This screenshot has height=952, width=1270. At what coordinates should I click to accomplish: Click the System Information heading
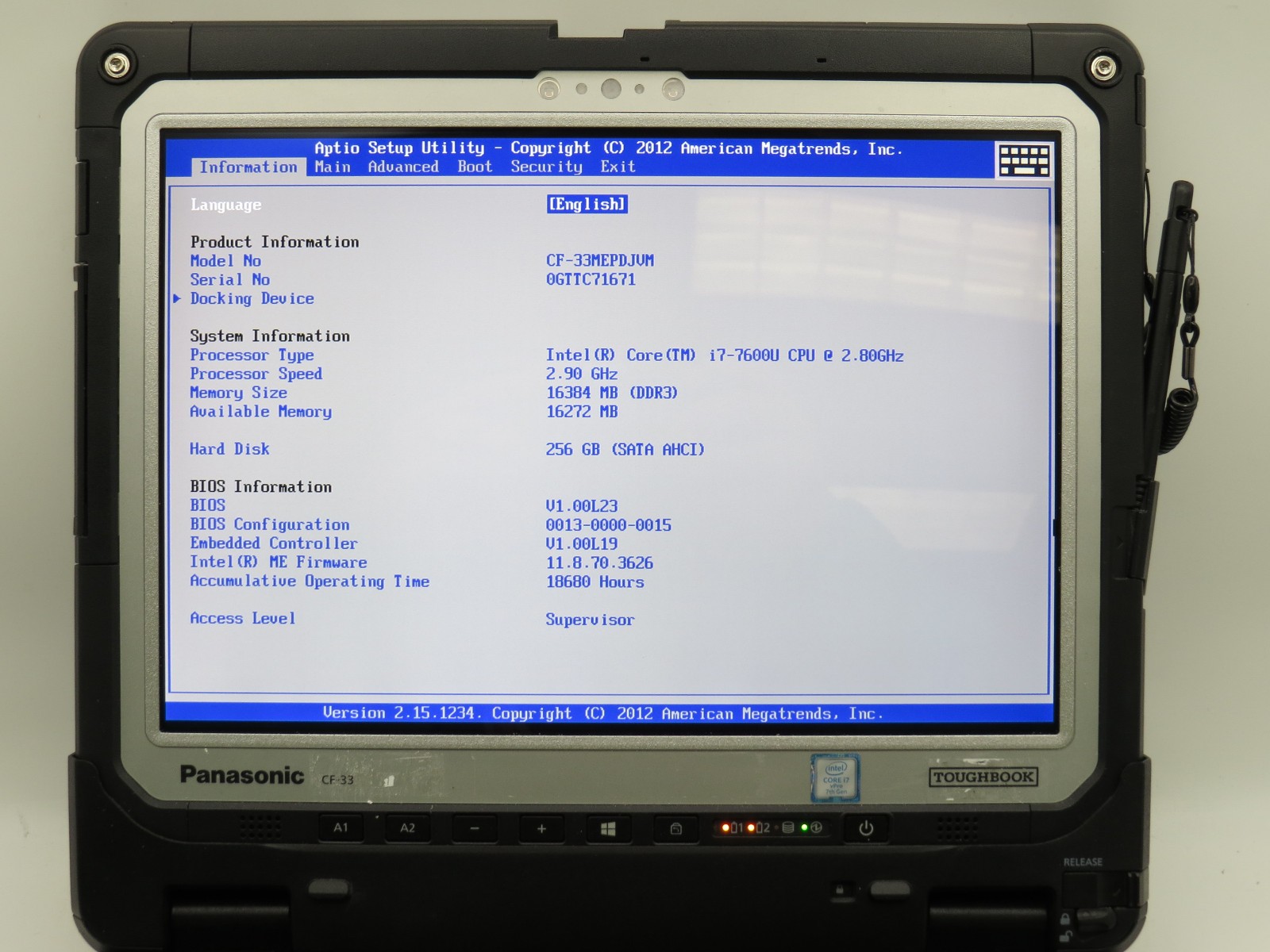click(x=269, y=336)
